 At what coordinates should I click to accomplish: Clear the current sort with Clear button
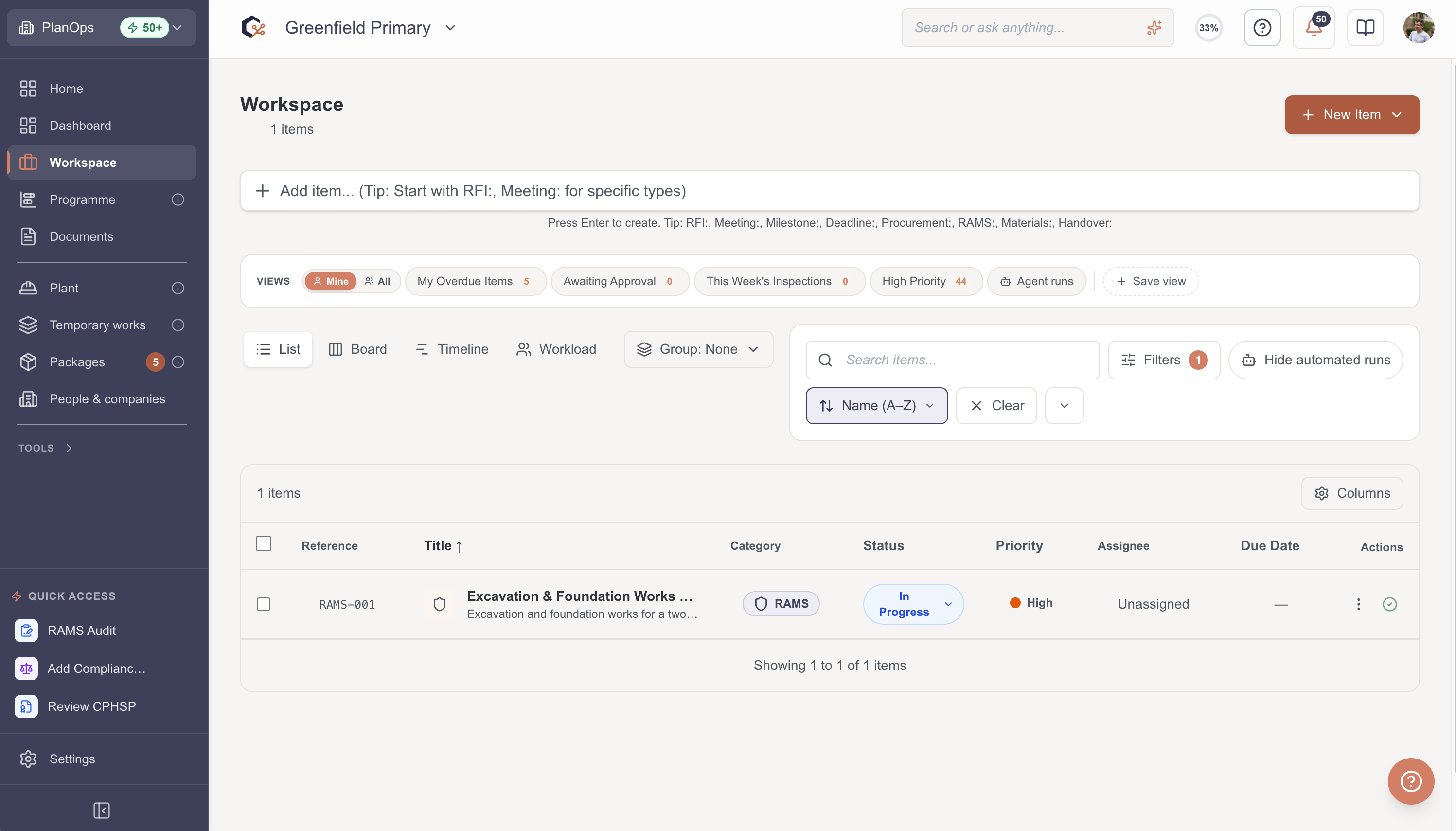point(996,405)
